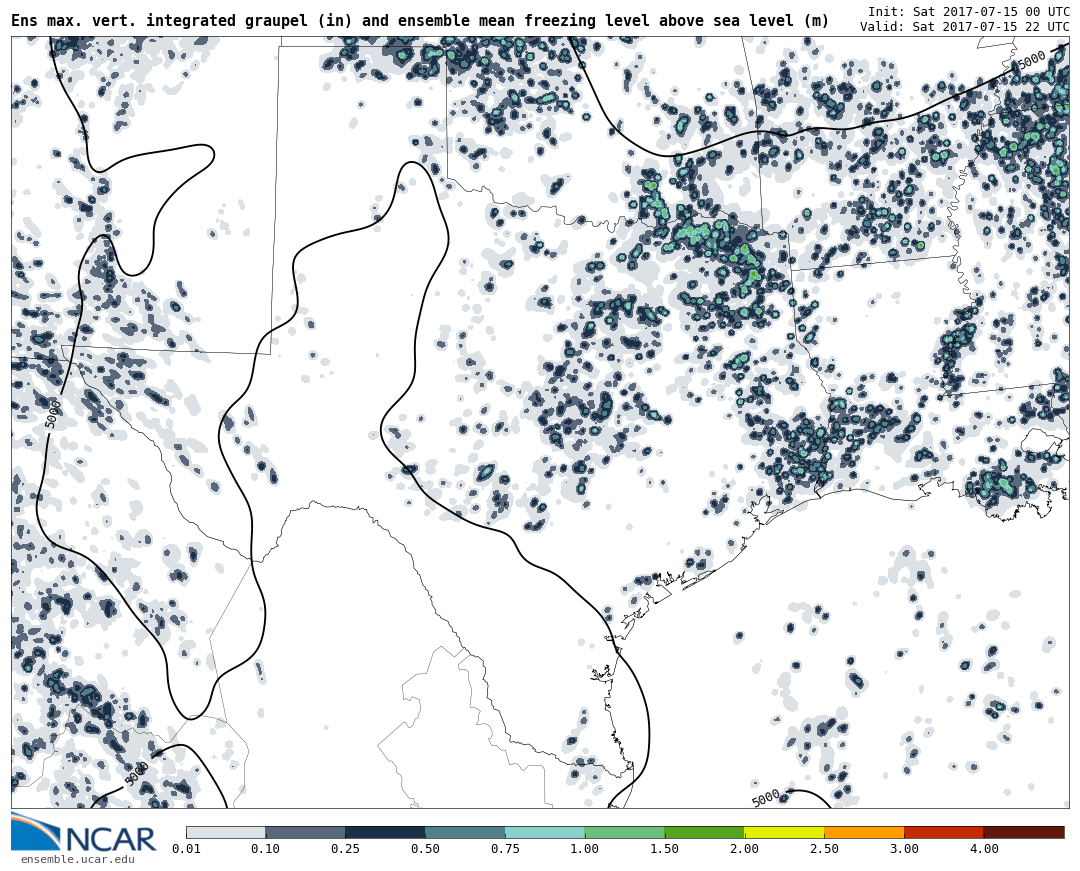Select the 2.50 orange legend swatch
The image size is (1080, 871).
click(864, 832)
